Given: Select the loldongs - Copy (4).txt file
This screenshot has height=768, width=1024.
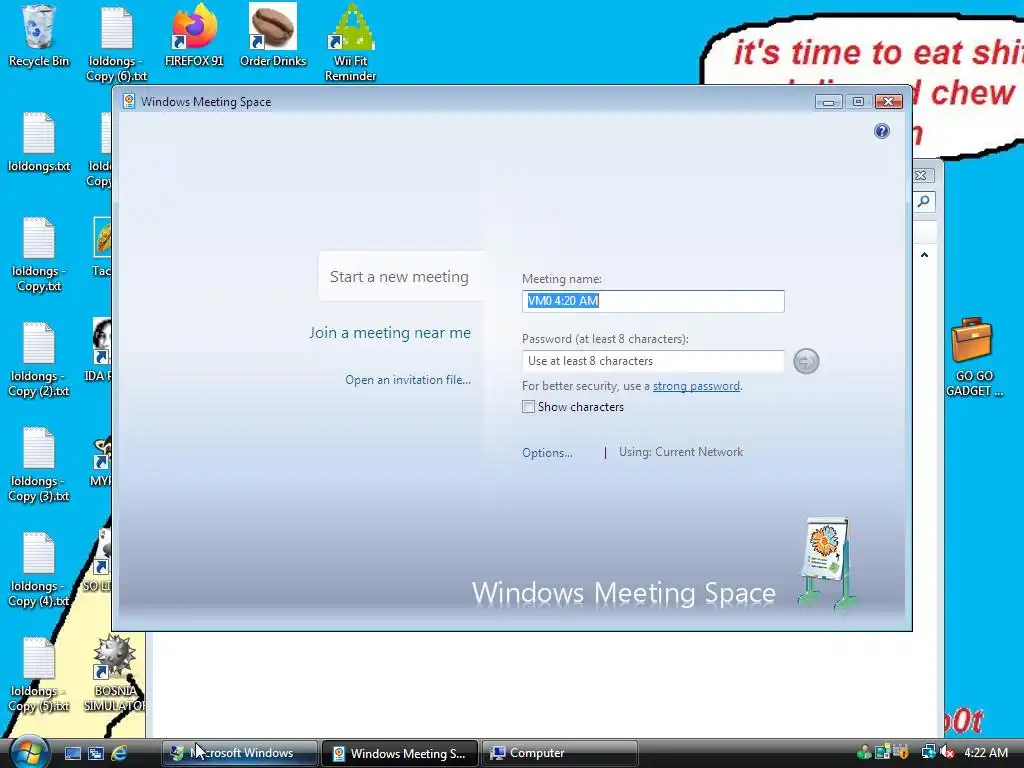Looking at the screenshot, I should click(39, 570).
